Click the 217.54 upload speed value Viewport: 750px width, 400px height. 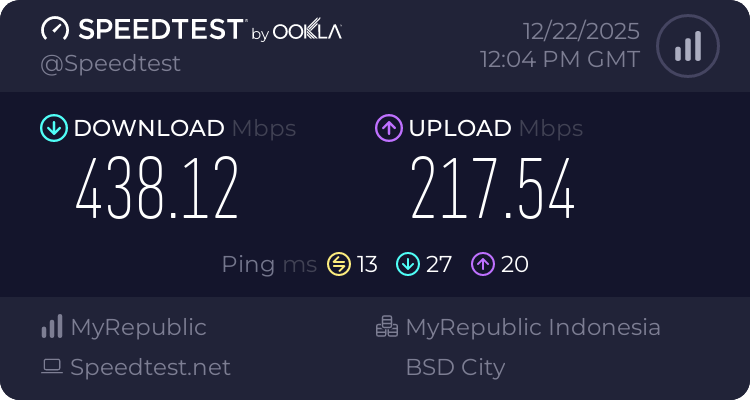click(492, 190)
